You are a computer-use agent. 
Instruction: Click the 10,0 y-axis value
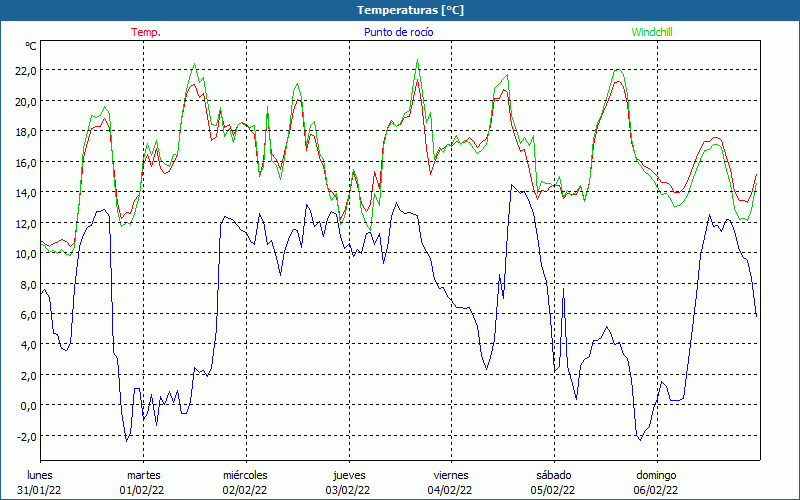pos(26,254)
